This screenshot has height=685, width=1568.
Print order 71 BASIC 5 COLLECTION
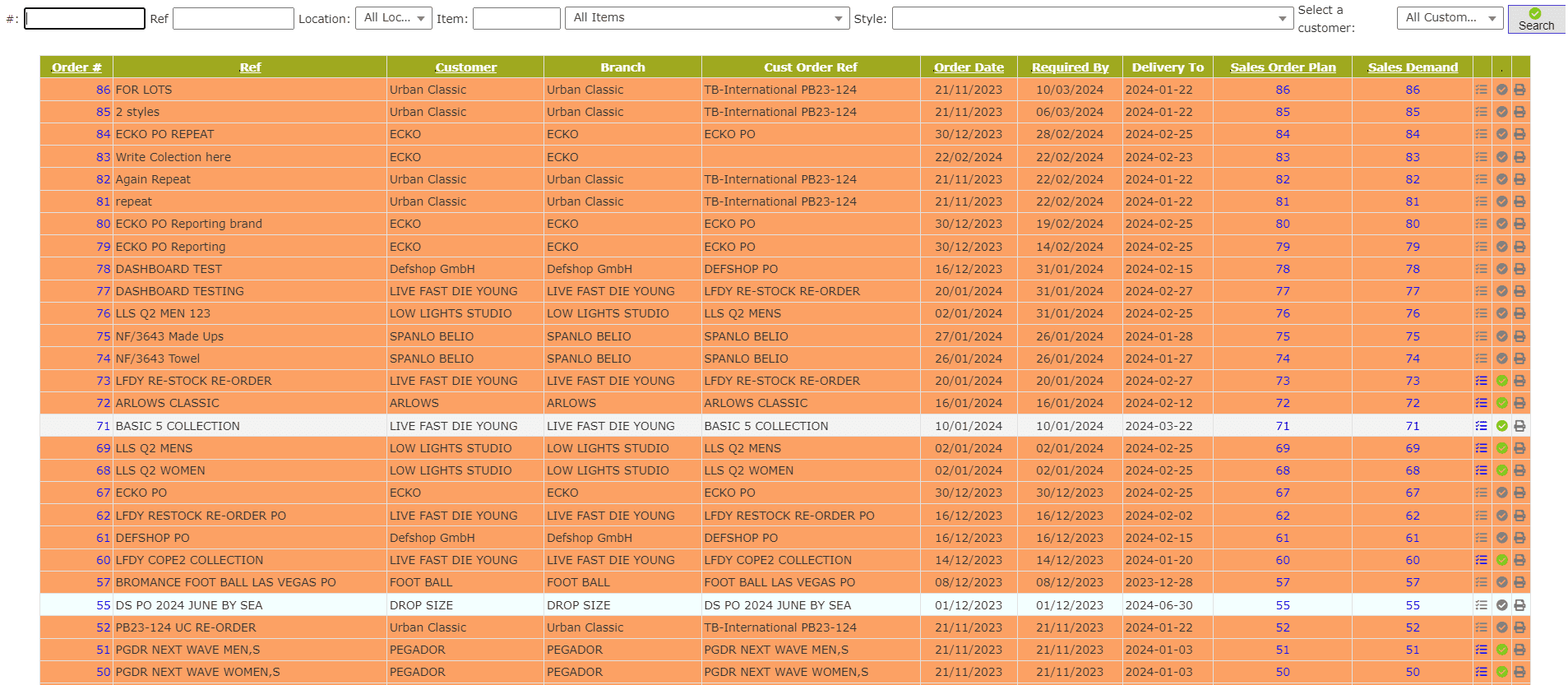tap(1519, 426)
